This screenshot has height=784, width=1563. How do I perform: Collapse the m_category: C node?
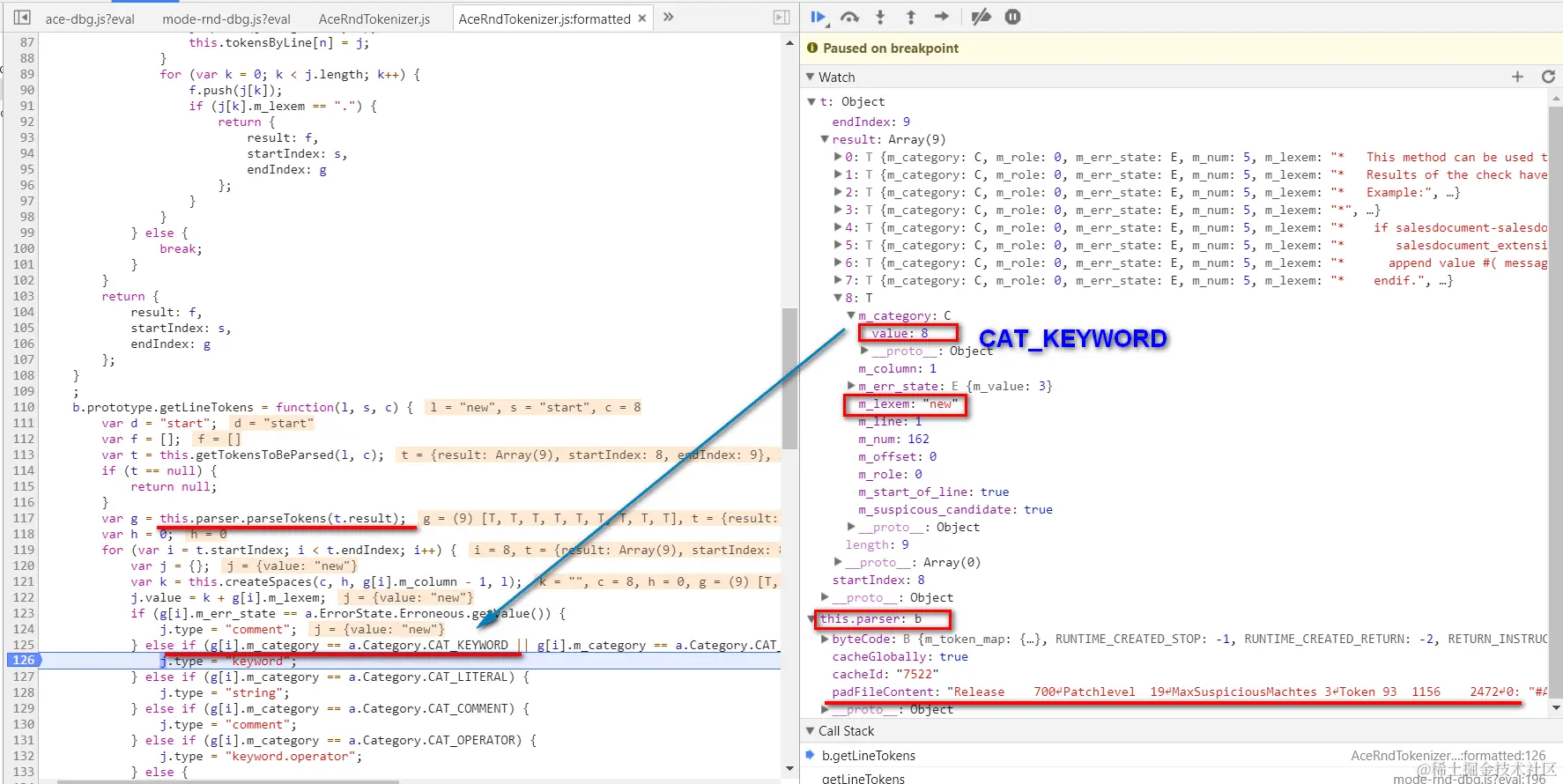pos(851,315)
